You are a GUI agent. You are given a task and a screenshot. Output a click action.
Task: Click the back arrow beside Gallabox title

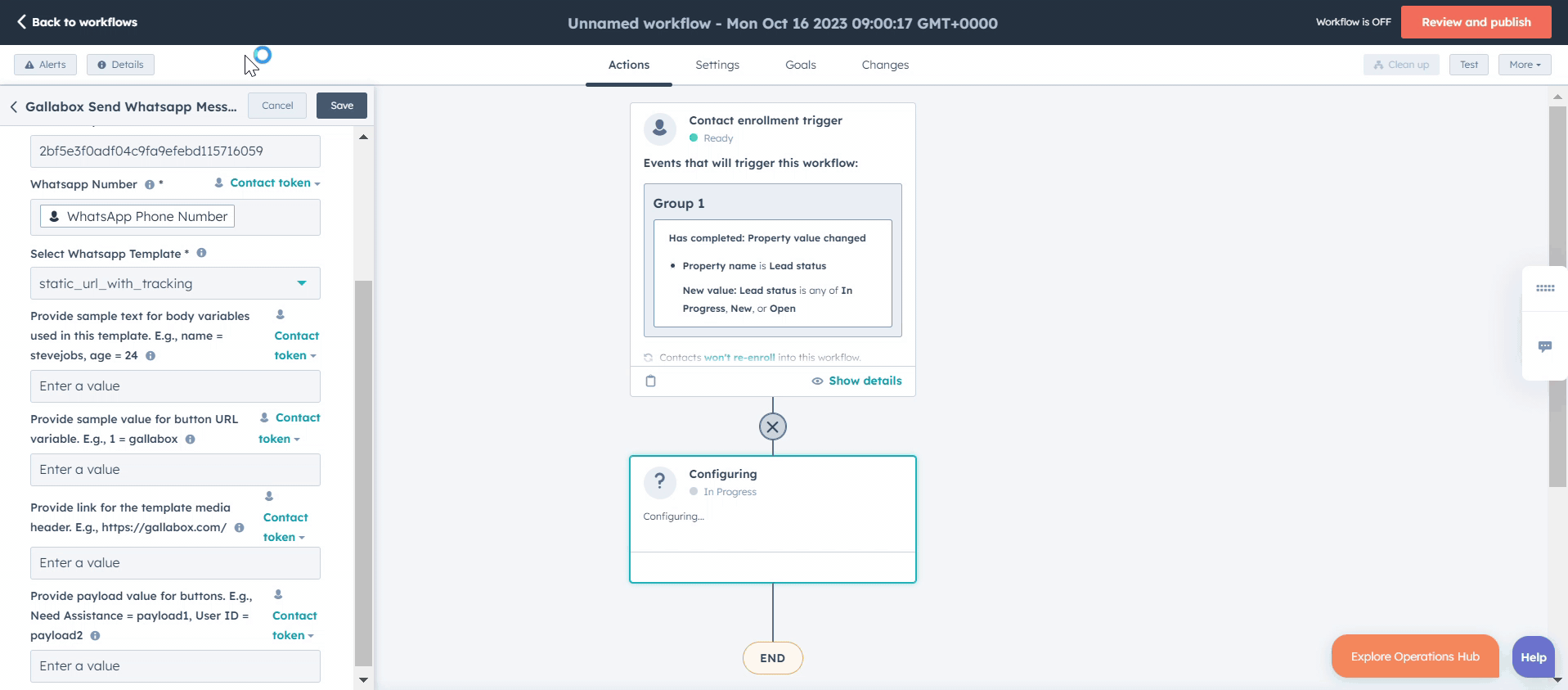(x=14, y=106)
